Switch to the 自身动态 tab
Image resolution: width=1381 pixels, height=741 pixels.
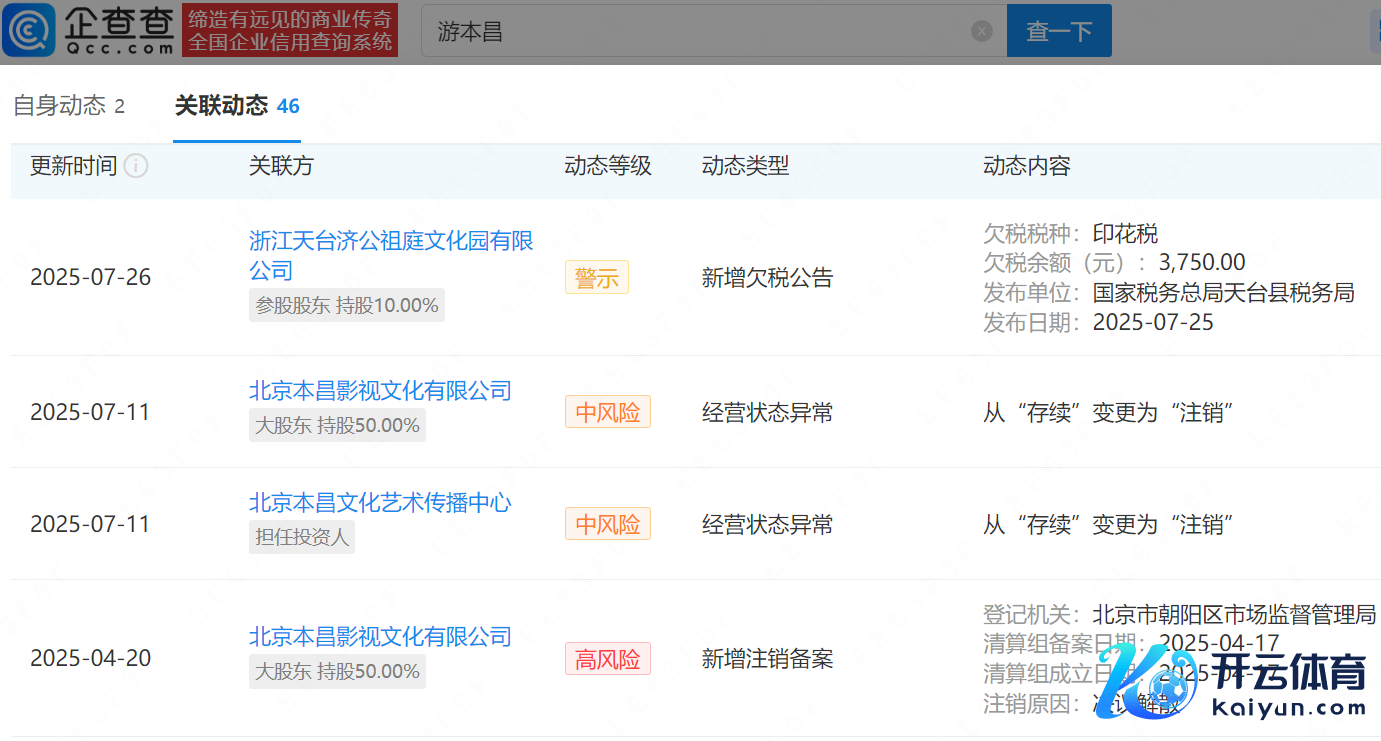[x=68, y=106]
